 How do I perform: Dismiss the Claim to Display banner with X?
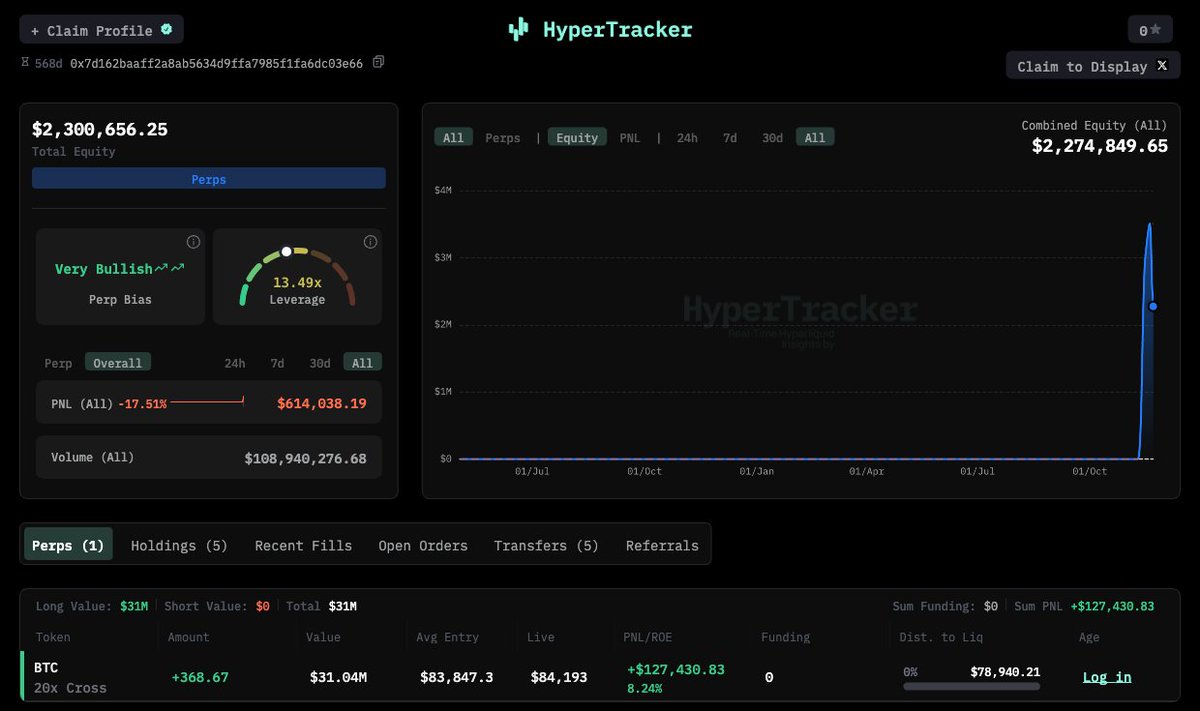coord(1162,65)
